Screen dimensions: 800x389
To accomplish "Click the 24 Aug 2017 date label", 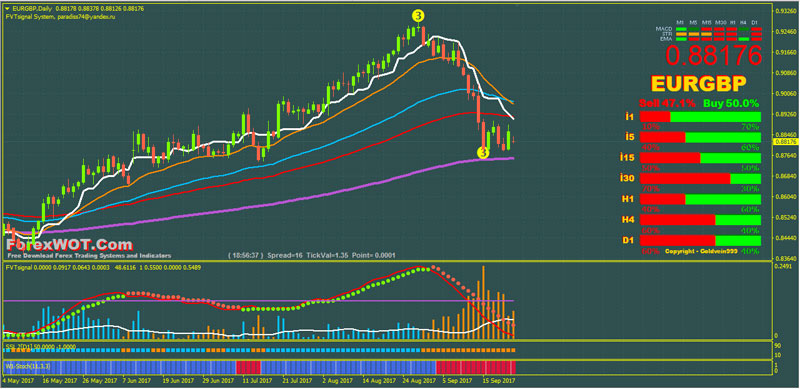I will tap(419, 381).
